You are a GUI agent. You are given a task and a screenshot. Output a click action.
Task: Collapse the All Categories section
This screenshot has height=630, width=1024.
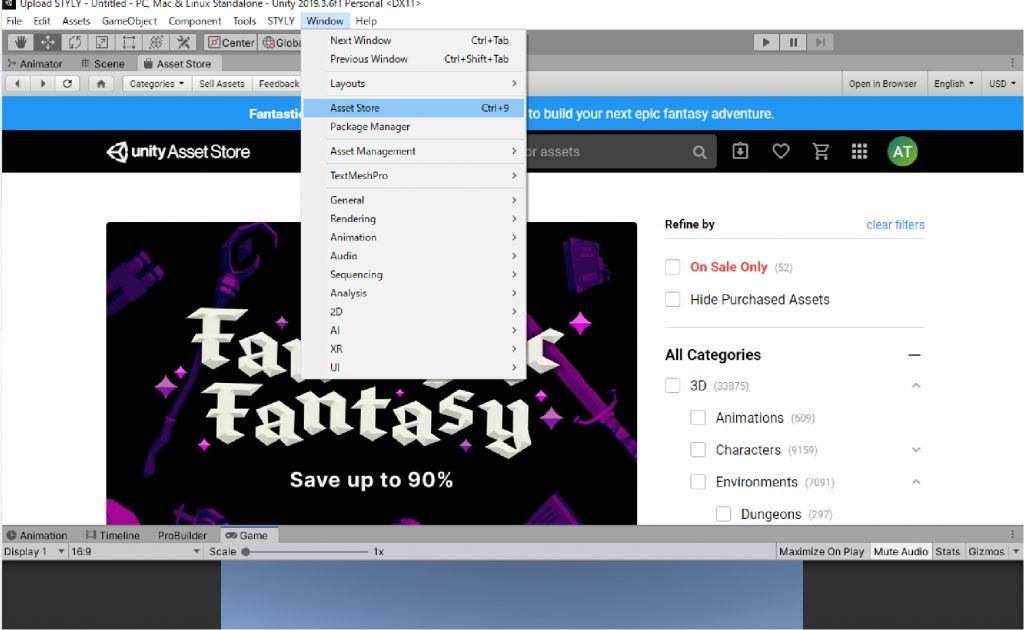(x=914, y=355)
